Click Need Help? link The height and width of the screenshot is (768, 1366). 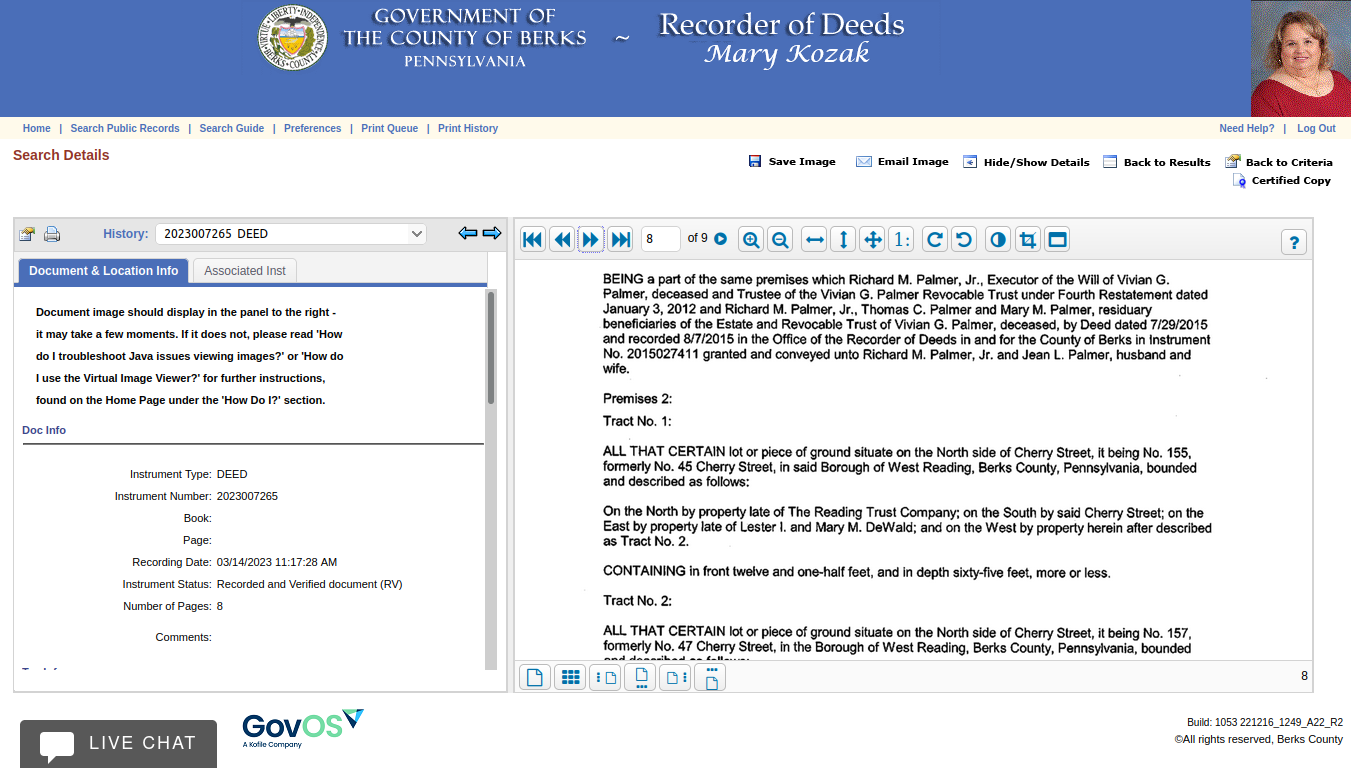(1247, 128)
